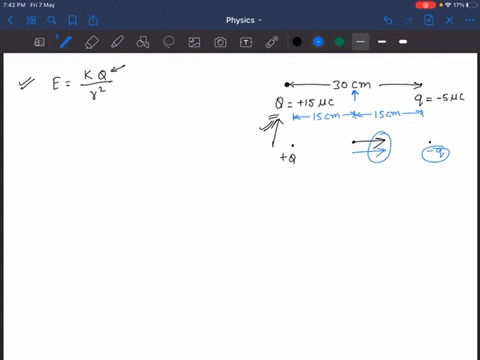Tap the Wi-Fi status icon
Image resolution: width=480 pixels, height=360 pixels.
(x=448, y=5)
